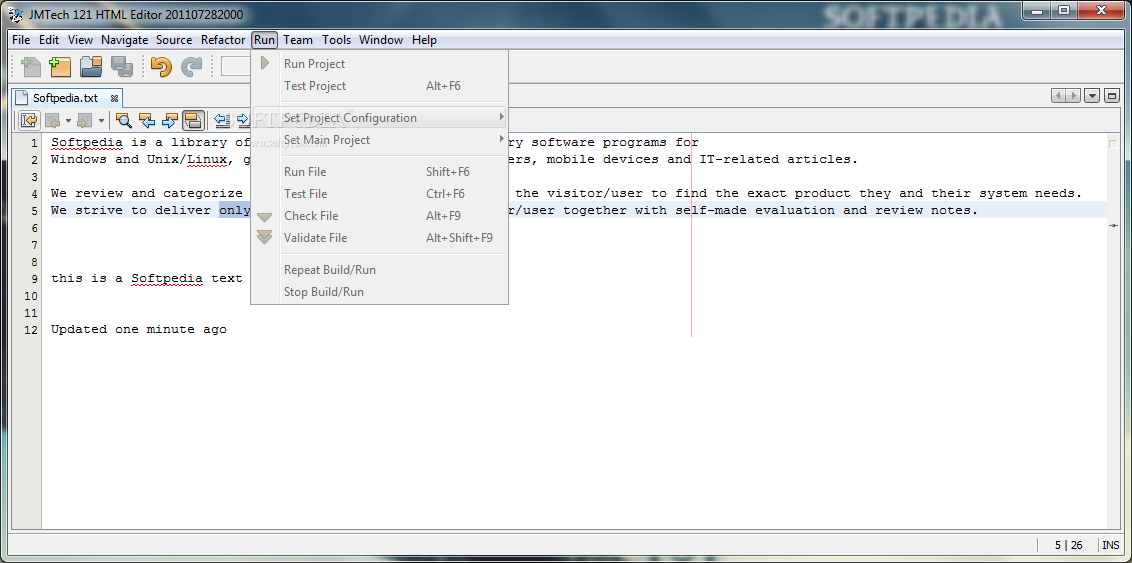
Task: Close the Softpedia.txt tab
Action: point(114,98)
